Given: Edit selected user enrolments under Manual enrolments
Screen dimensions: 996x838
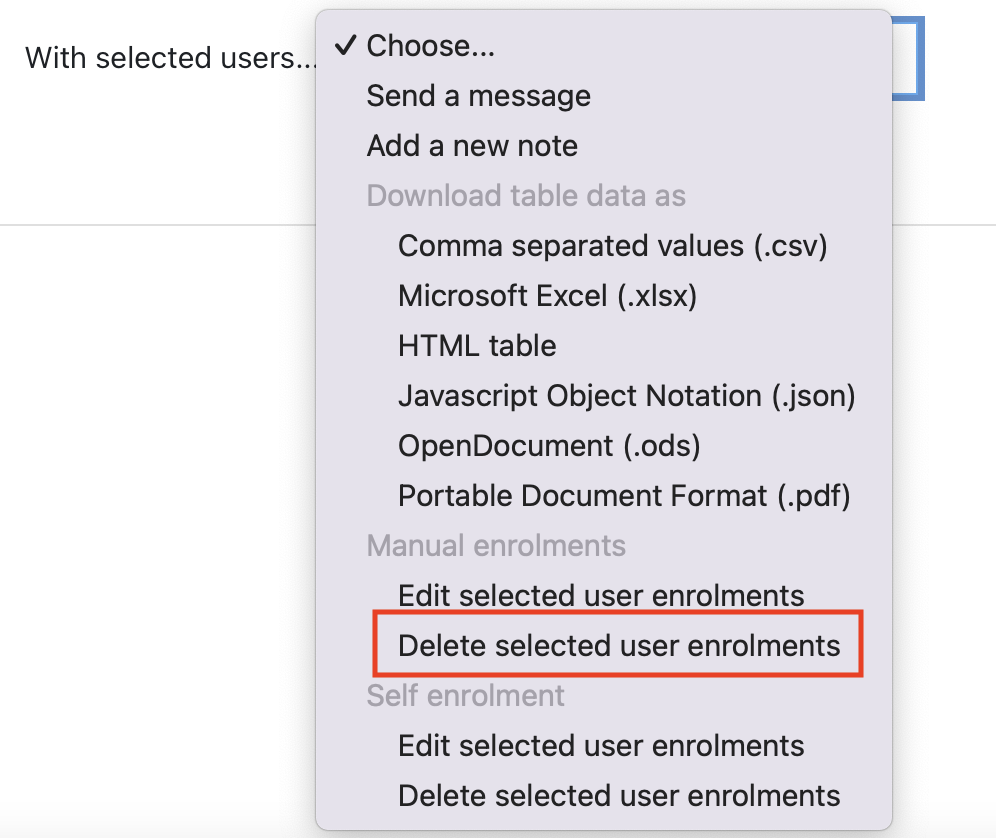Looking at the screenshot, I should click(x=603, y=595).
